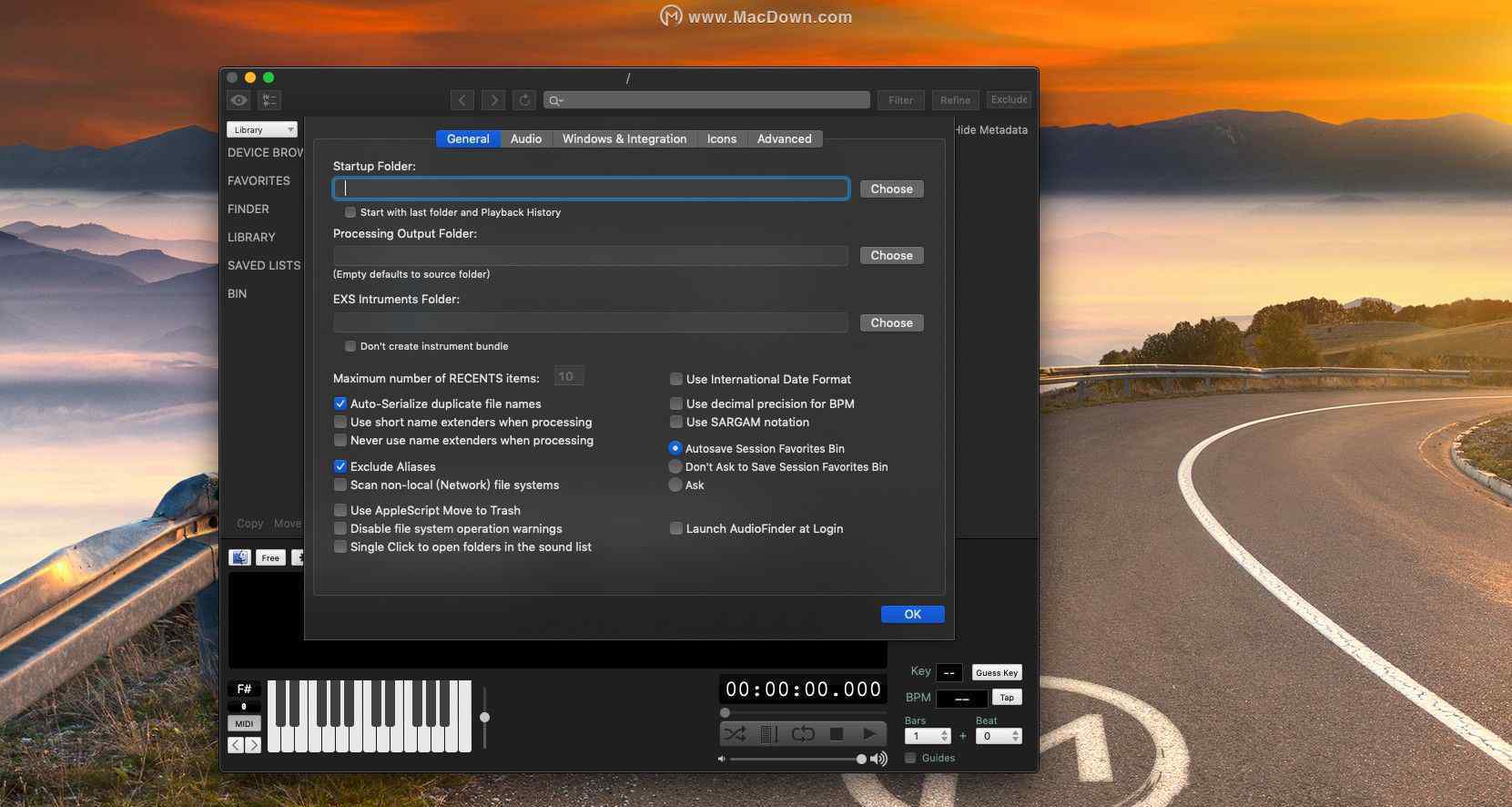Check Don't create instrument bundle
1512x807 pixels.
(350, 346)
